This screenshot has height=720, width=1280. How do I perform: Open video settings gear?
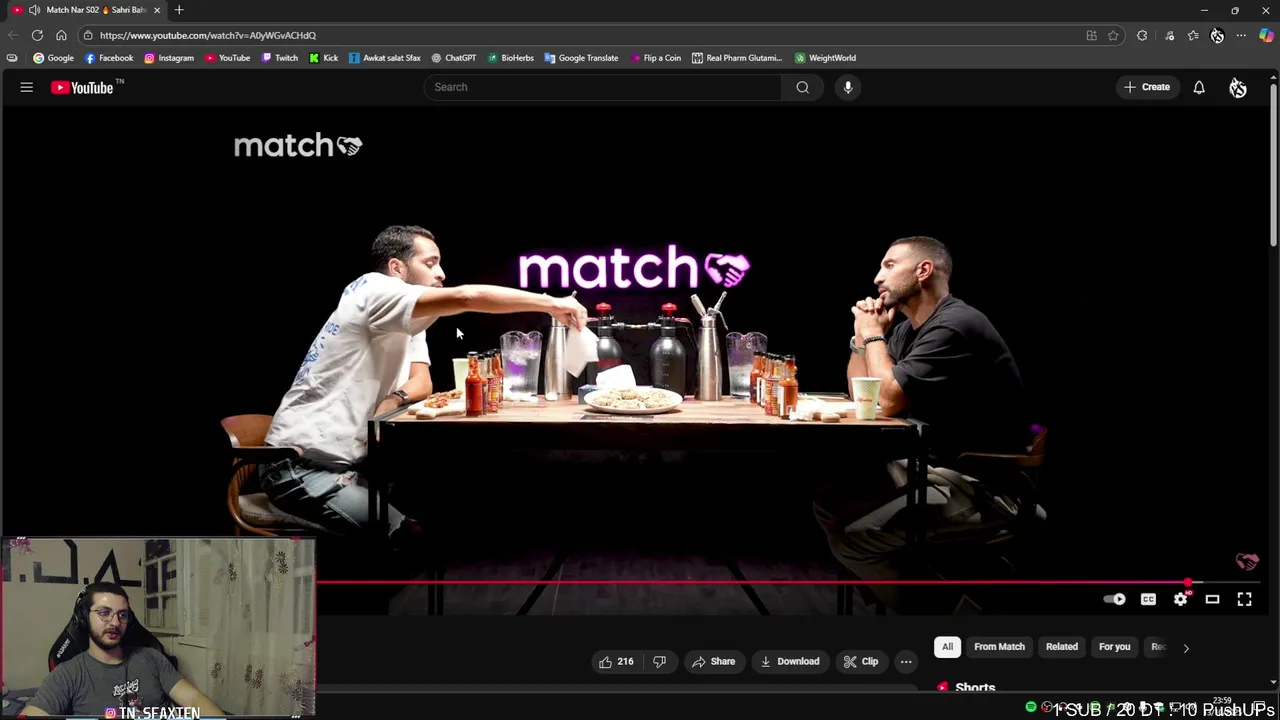click(x=1181, y=599)
